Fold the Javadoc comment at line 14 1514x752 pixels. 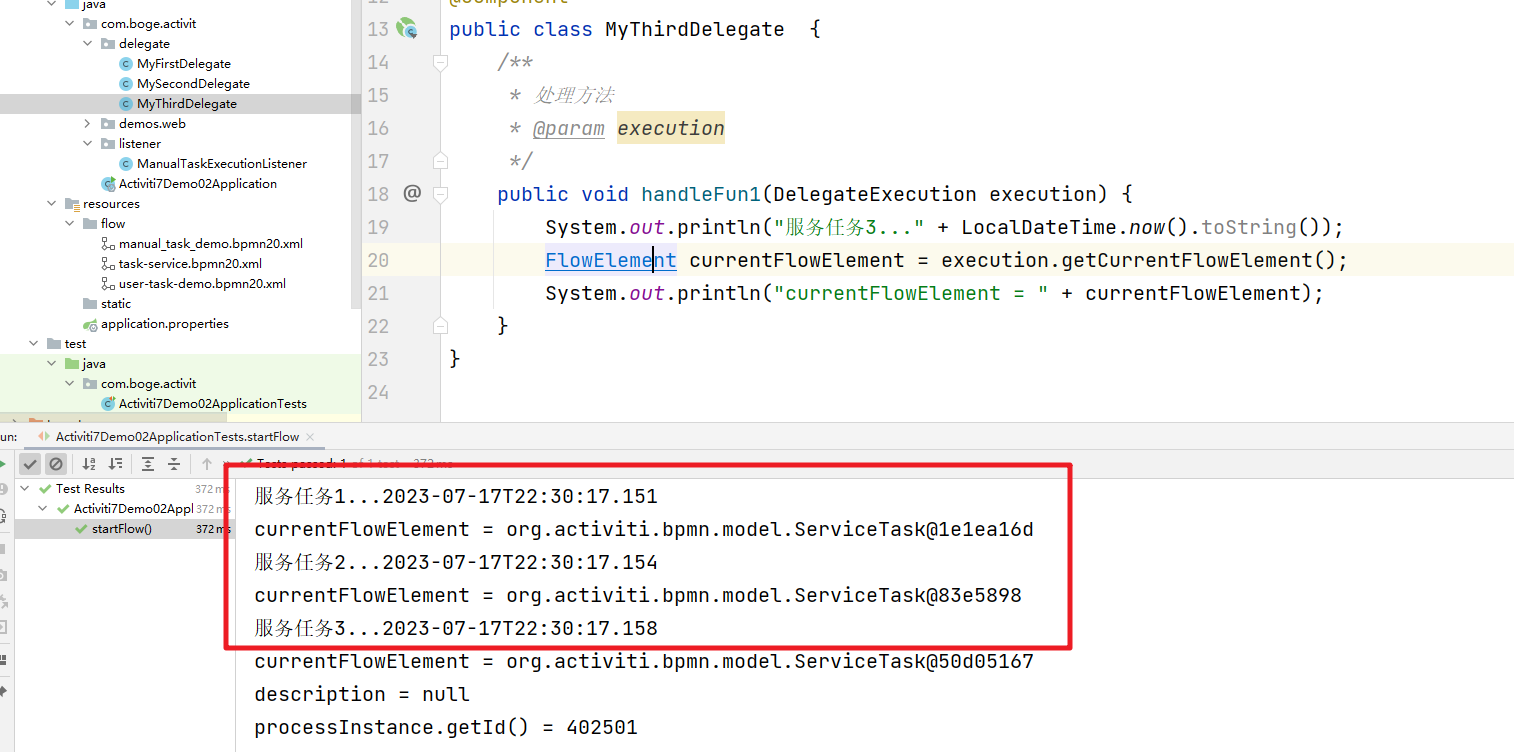(x=440, y=62)
